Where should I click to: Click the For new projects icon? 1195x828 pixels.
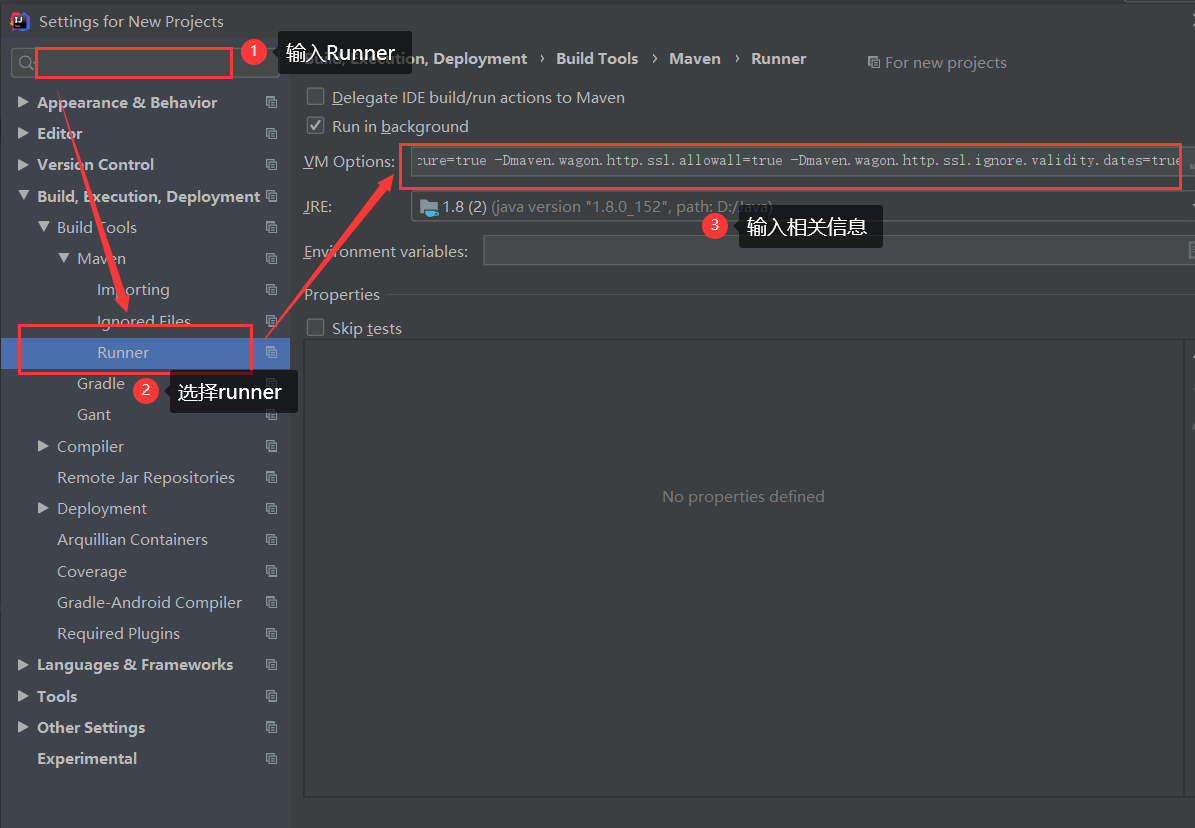tap(873, 63)
